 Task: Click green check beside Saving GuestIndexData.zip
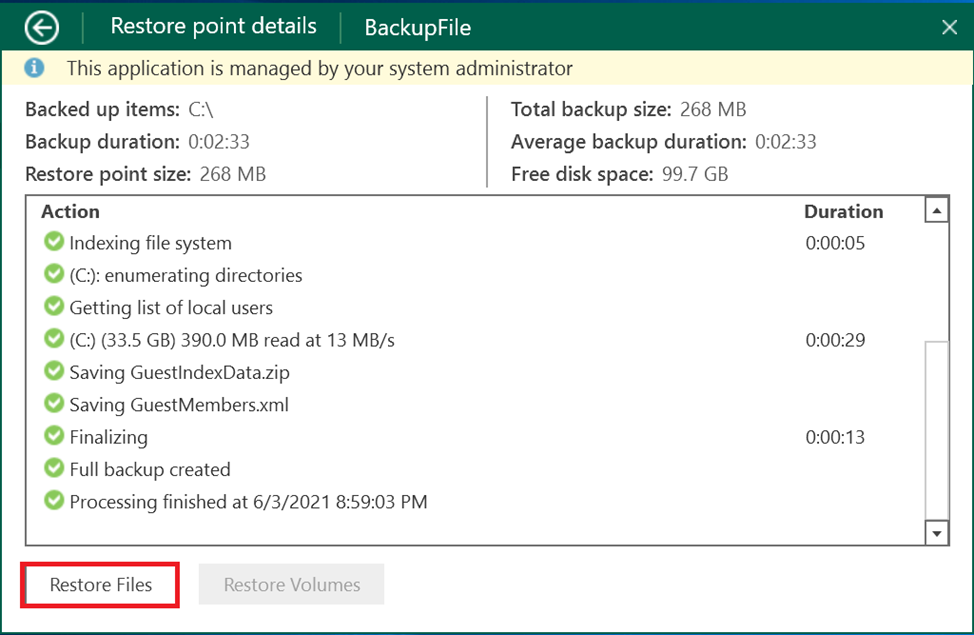tap(54, 372)
